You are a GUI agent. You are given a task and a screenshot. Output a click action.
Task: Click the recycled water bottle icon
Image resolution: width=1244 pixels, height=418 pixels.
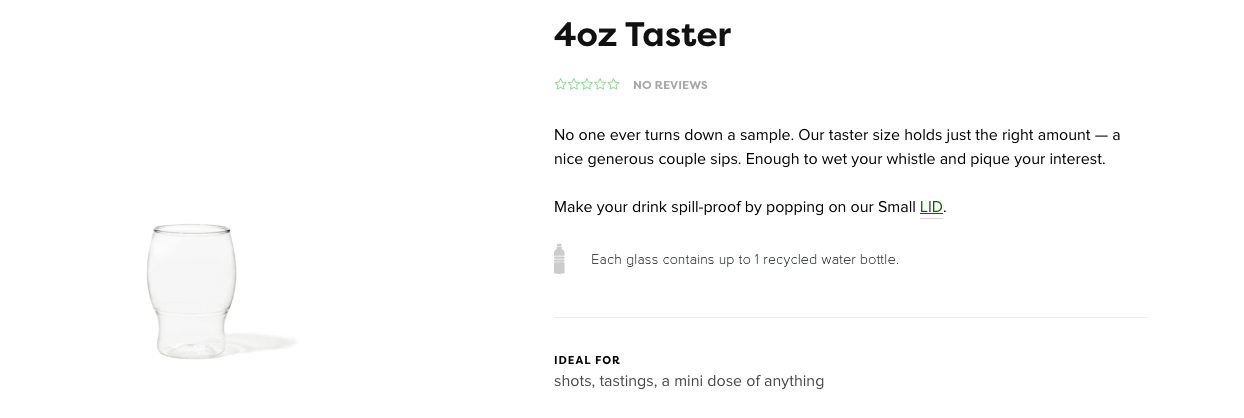pyautogui.click(x=559, y=259)
